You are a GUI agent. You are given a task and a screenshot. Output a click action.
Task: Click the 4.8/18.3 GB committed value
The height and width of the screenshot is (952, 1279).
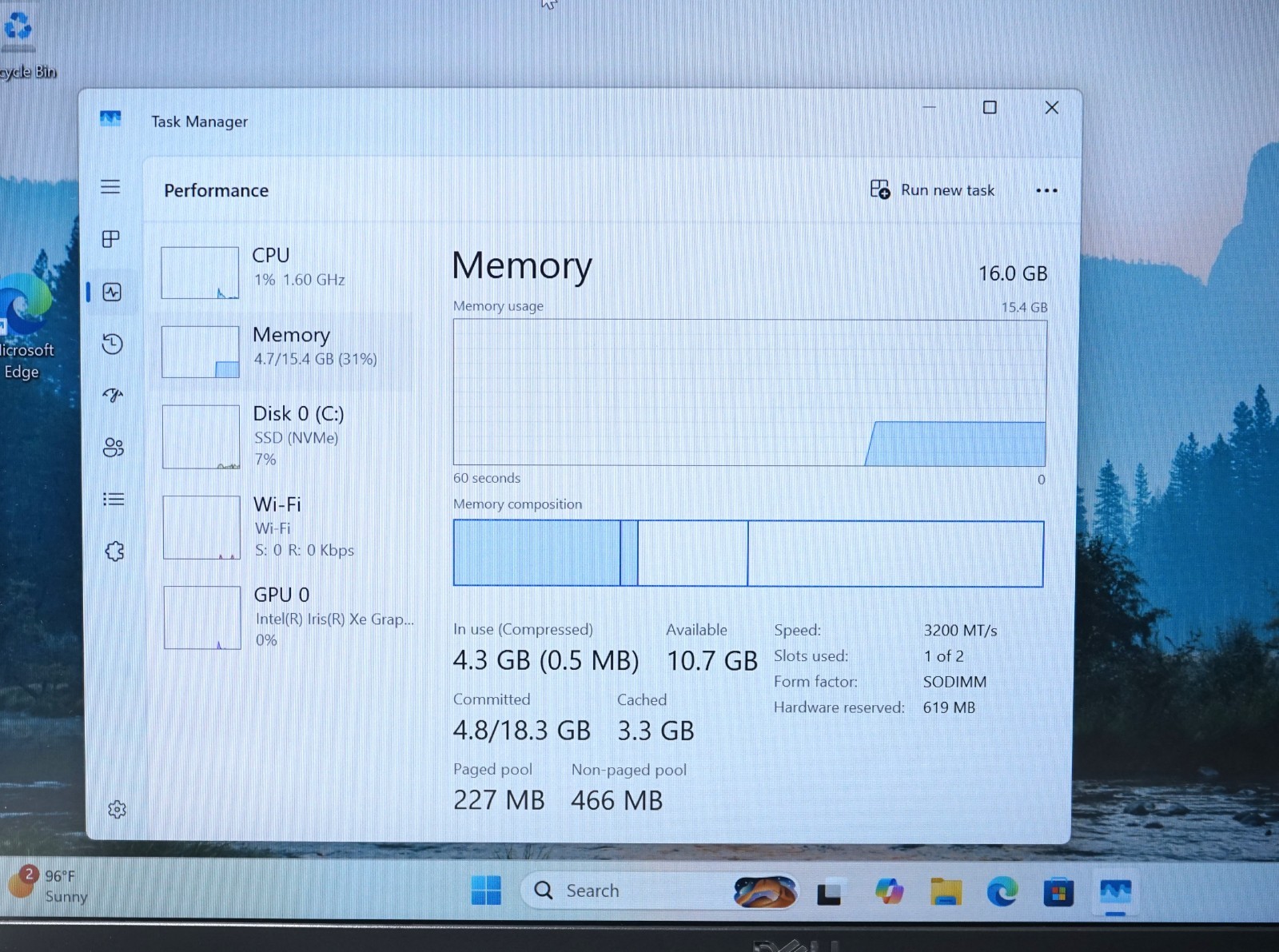pyautogui.click(x=521, y=731)
